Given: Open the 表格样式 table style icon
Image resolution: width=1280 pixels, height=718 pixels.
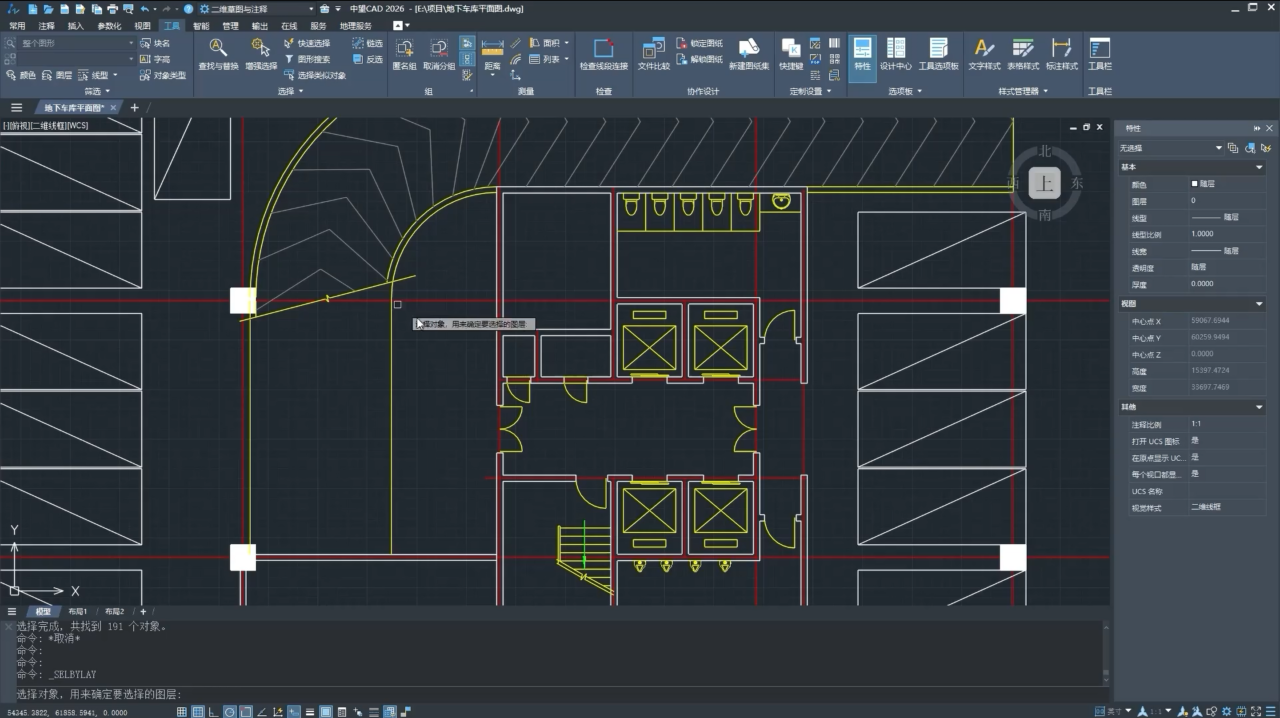Looking at the screenshot, I should point(1023,54).
